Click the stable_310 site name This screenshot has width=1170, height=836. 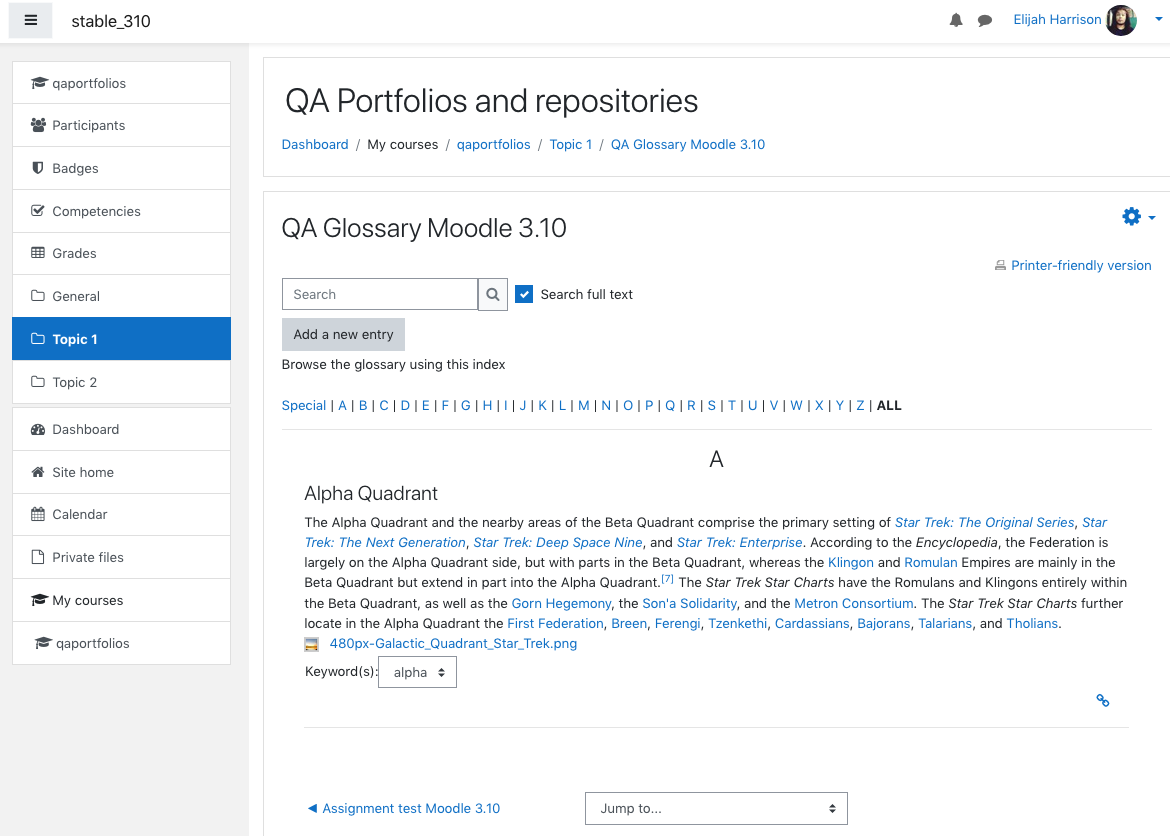pos(110,21)
